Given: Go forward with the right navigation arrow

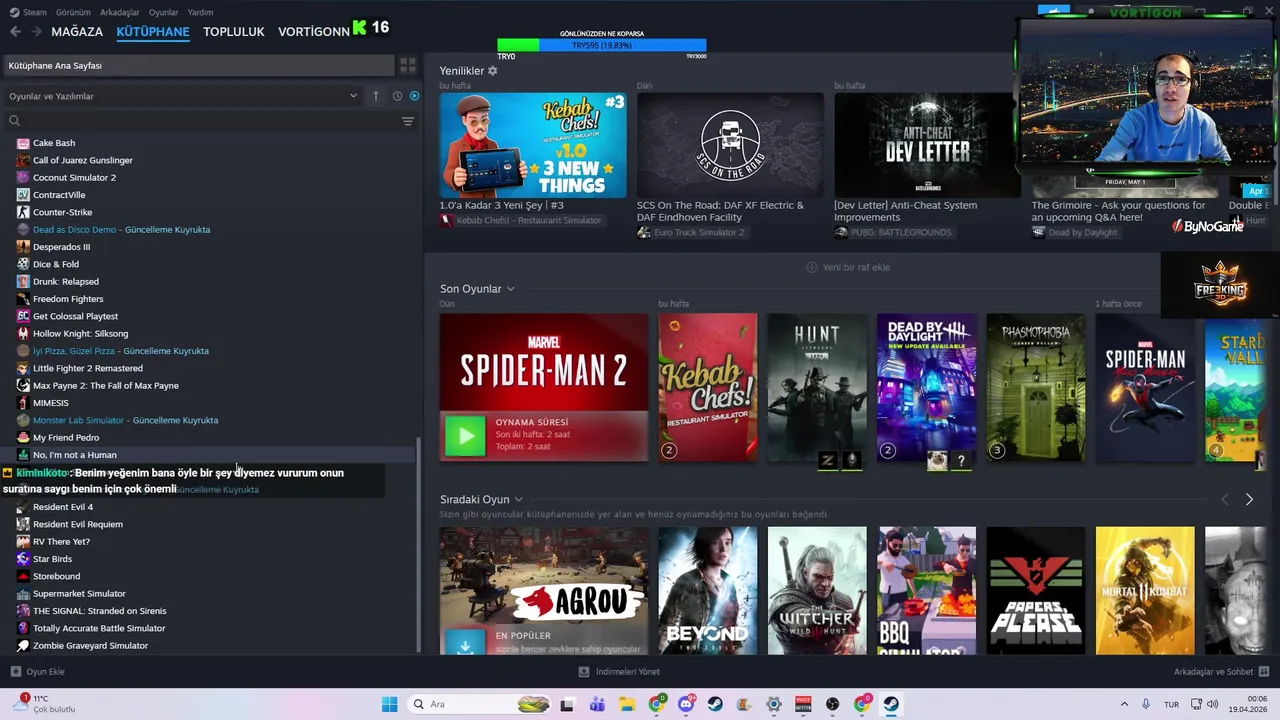Looking at the screenshot, I should (36, 31).
